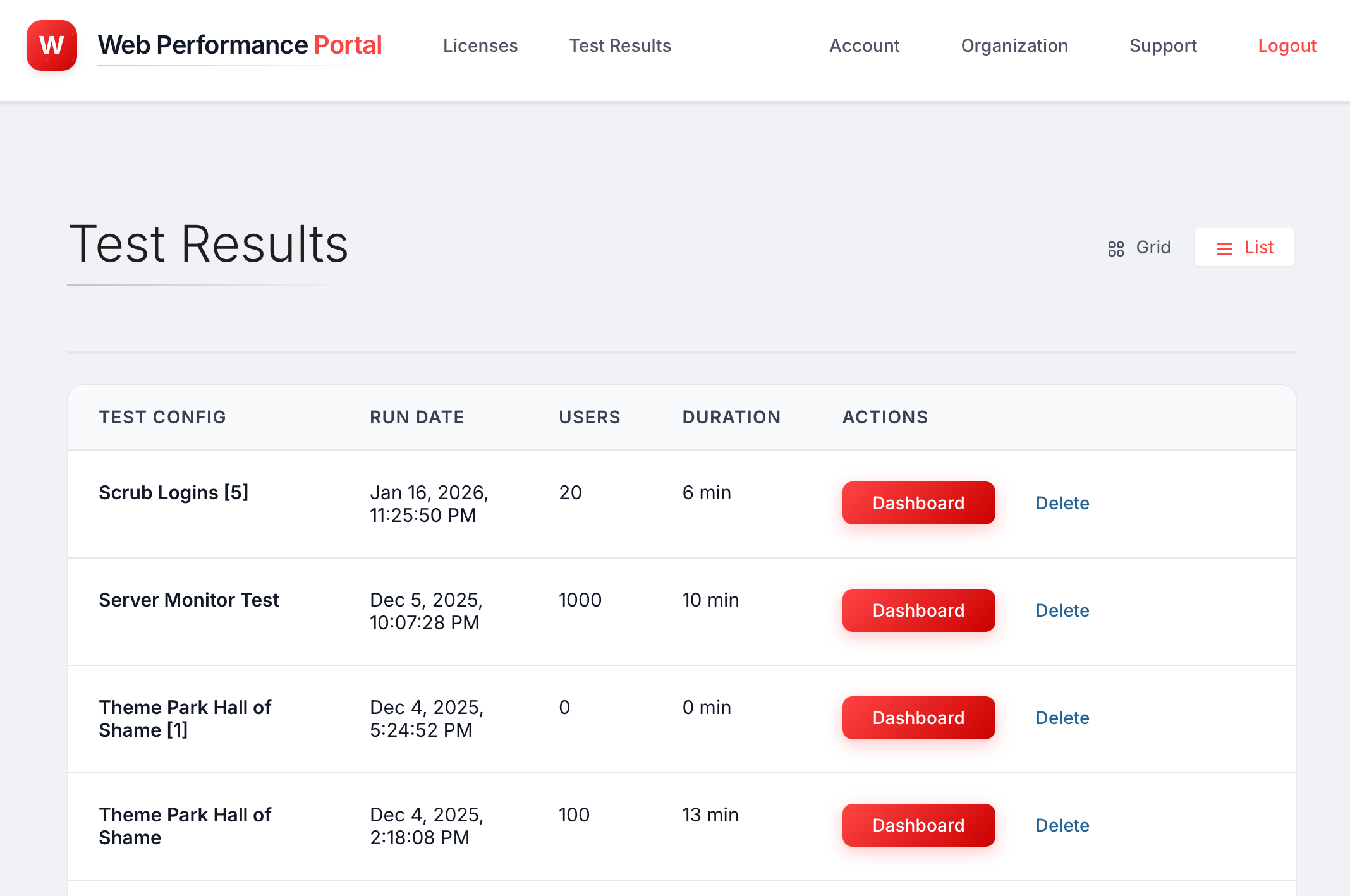Click the TEST CONFIG column header
The width and height of the screenshot is (1350, 896).
pos(162,417)
